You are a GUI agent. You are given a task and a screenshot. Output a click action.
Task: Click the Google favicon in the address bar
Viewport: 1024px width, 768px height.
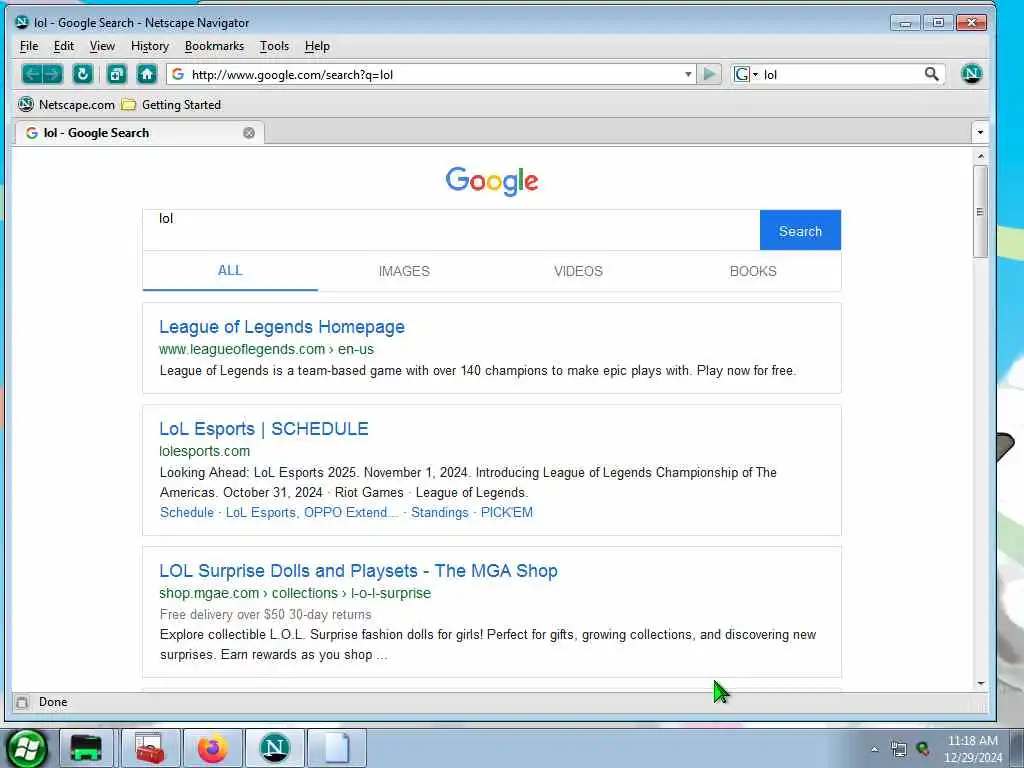point(178,74)
